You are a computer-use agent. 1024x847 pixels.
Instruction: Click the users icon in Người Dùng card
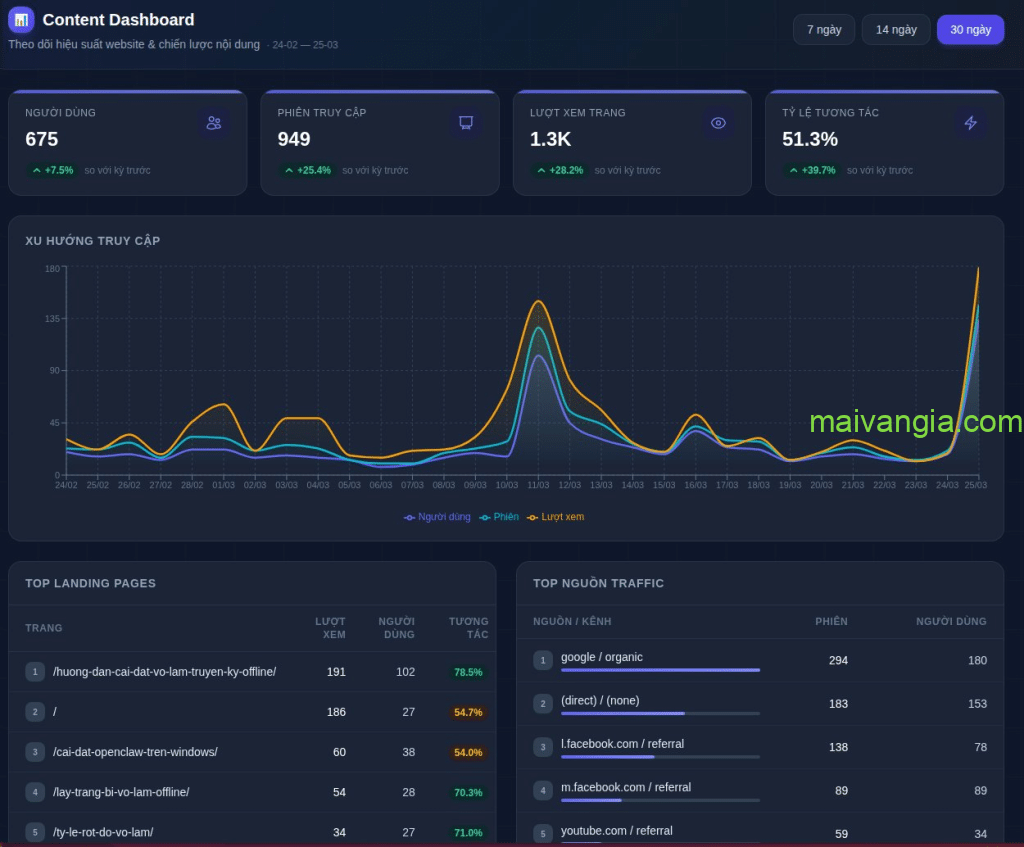coord(213,123)
